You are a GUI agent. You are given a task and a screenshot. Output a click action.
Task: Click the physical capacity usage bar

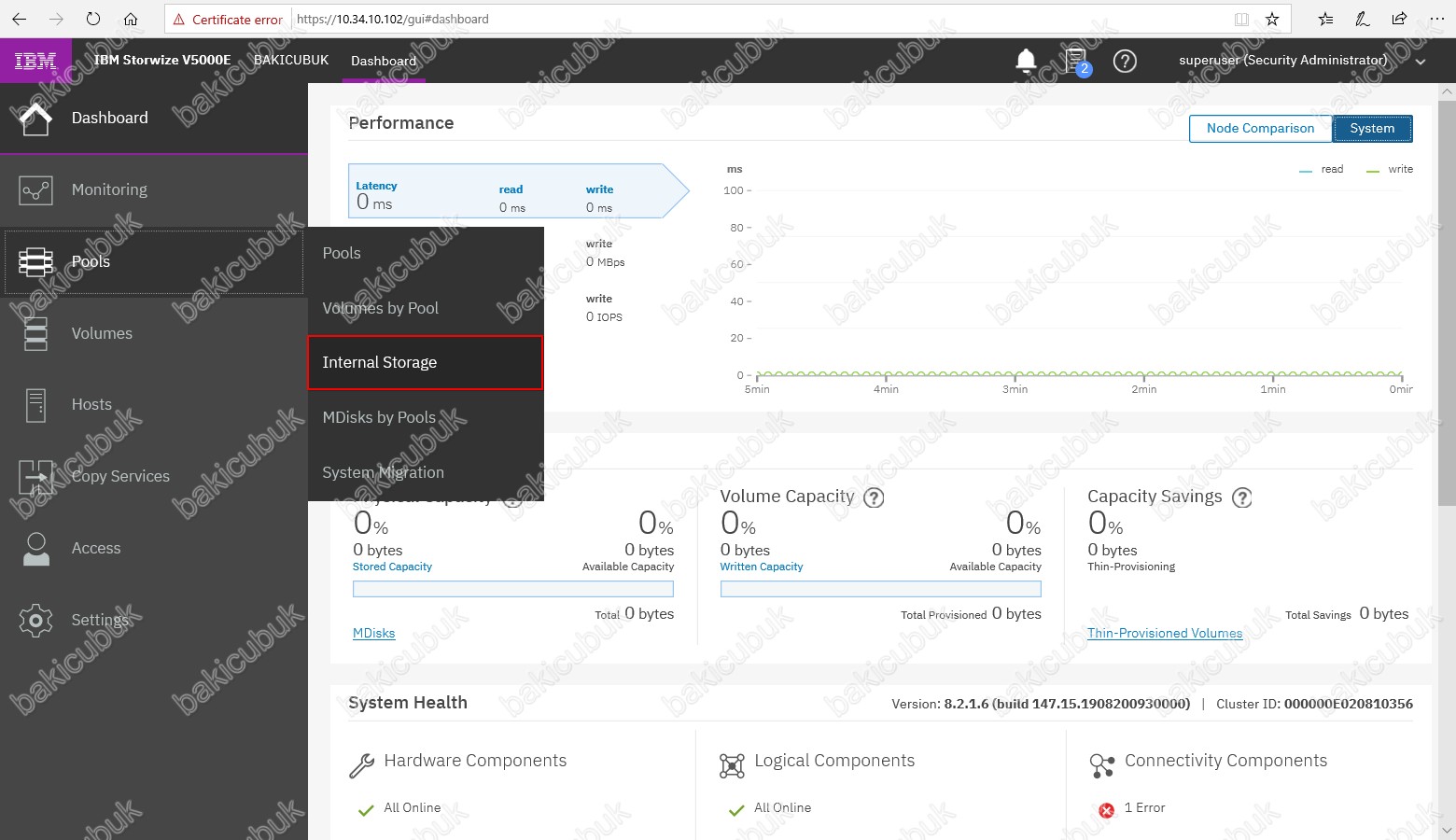pos(513,589)
